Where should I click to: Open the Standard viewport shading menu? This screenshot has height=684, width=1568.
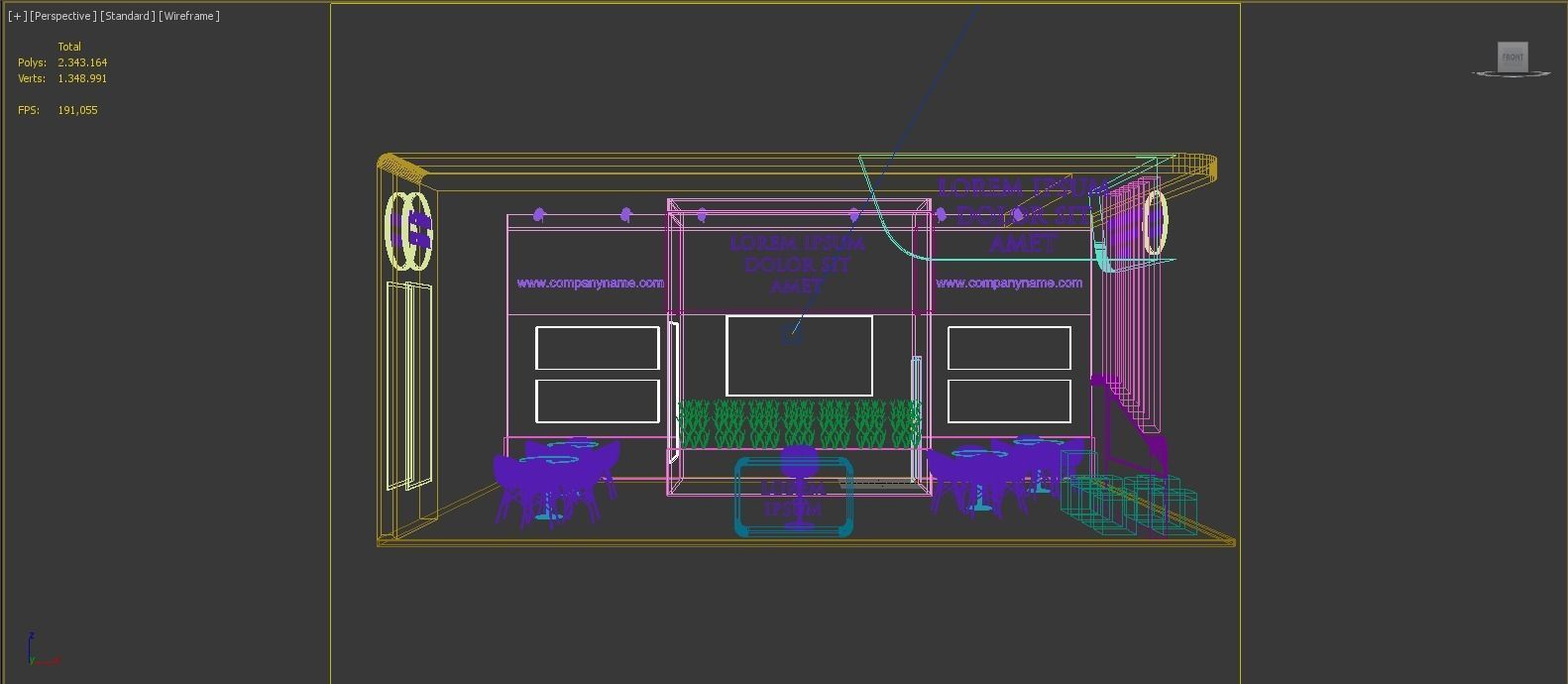128,16
